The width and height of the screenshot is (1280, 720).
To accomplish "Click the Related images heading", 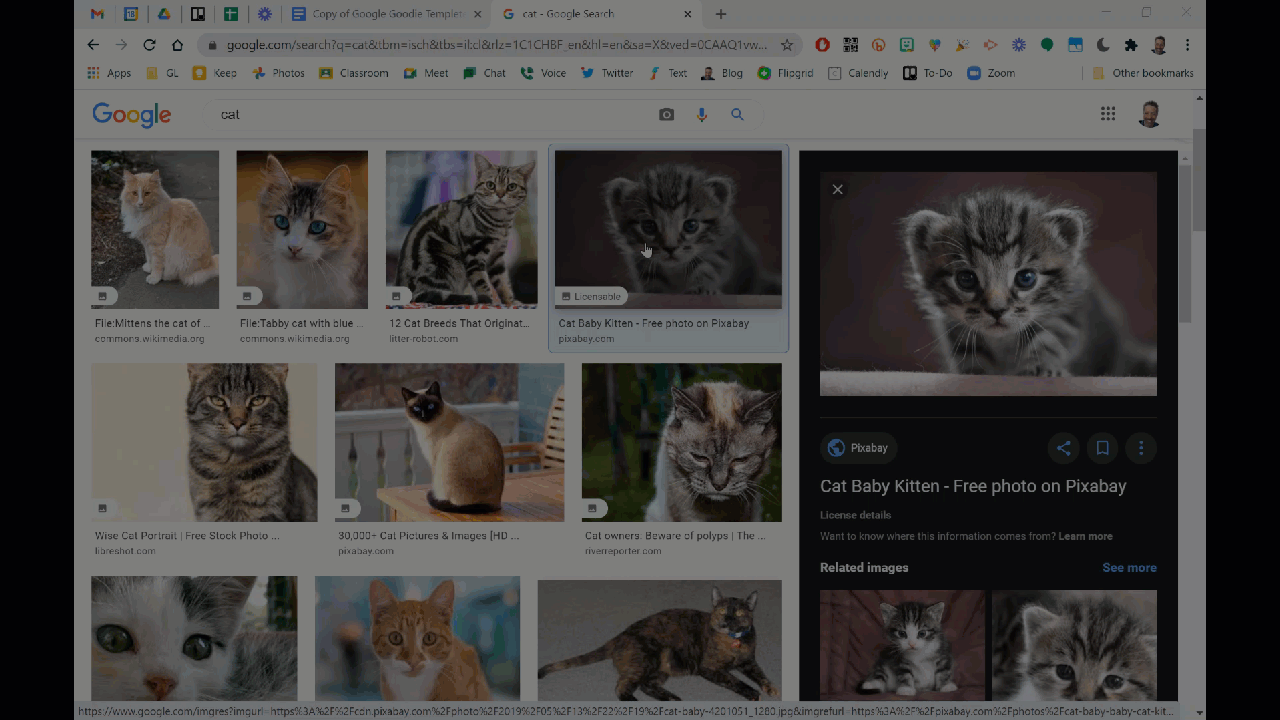I will point(864,568).
